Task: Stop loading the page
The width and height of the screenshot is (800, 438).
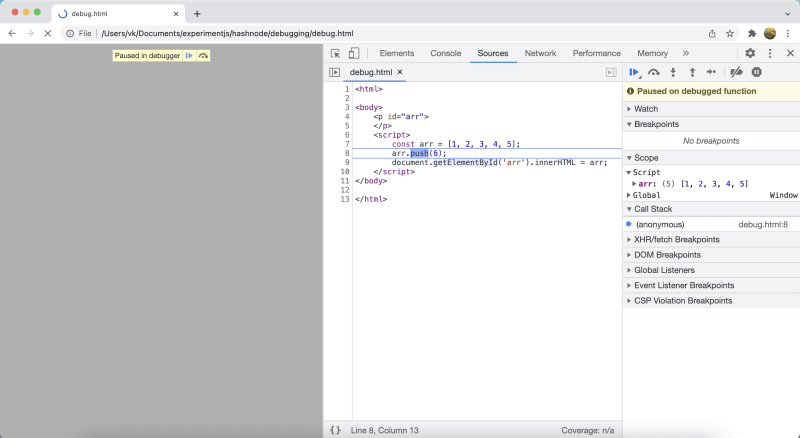Action: 47,34
